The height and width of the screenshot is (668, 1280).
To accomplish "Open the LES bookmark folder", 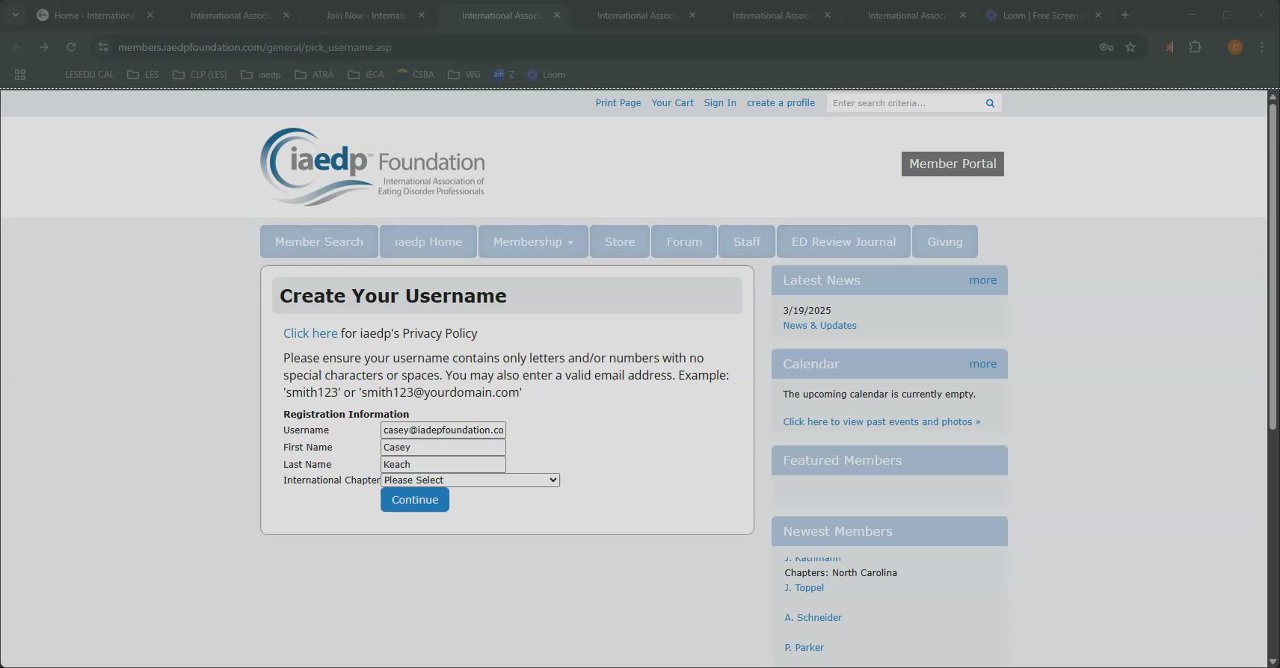I will (x=142, y=74).
